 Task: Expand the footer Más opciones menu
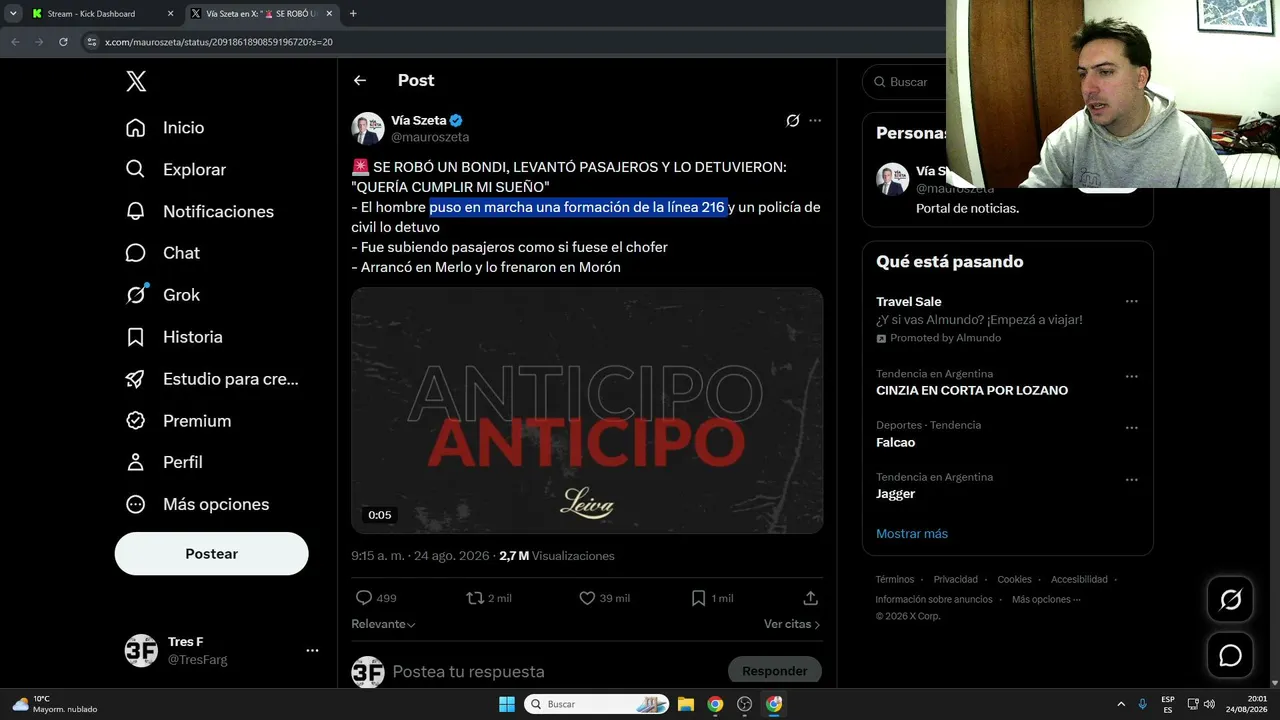(1046, 600)
